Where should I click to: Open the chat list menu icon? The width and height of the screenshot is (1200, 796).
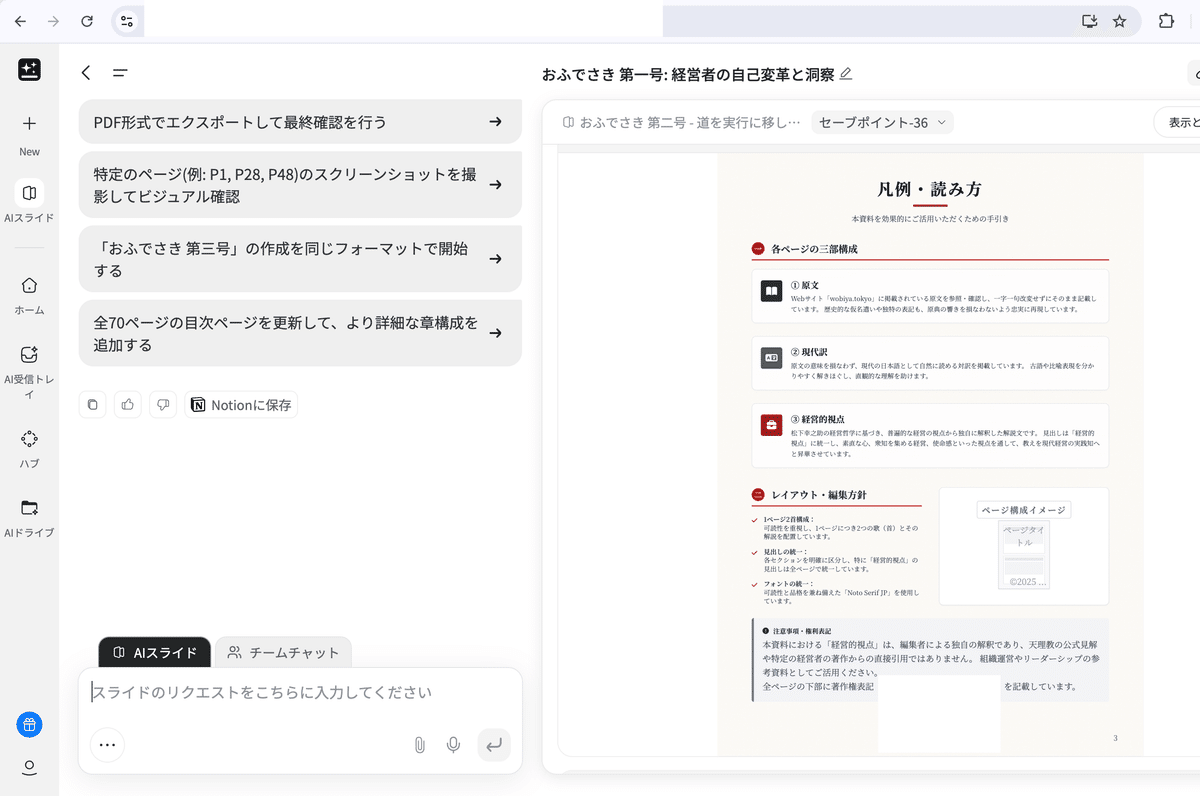coord(120,72)
